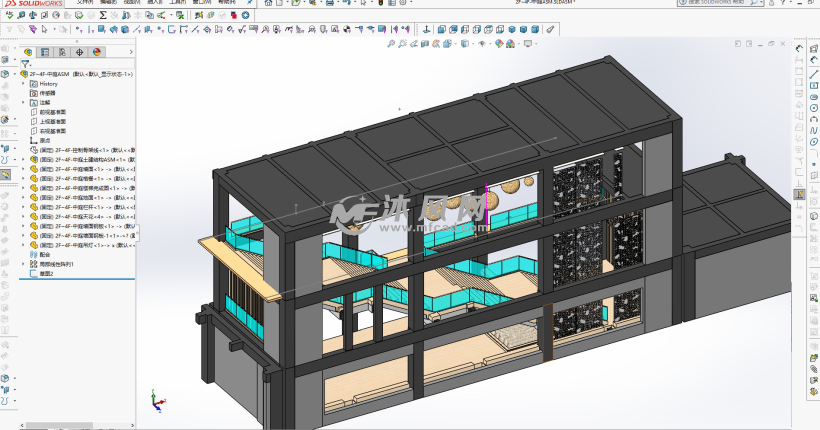The width and height of the screenshot is (820, 430).
Task: Expand the History tree node
Action: click(x=23, y=84)
